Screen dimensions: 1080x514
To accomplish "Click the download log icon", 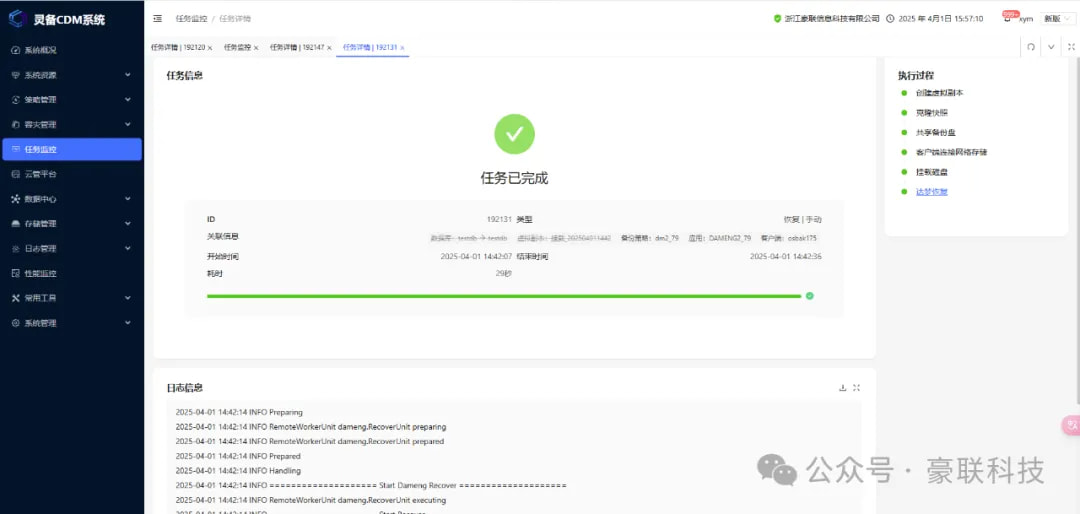I will 842,388.
